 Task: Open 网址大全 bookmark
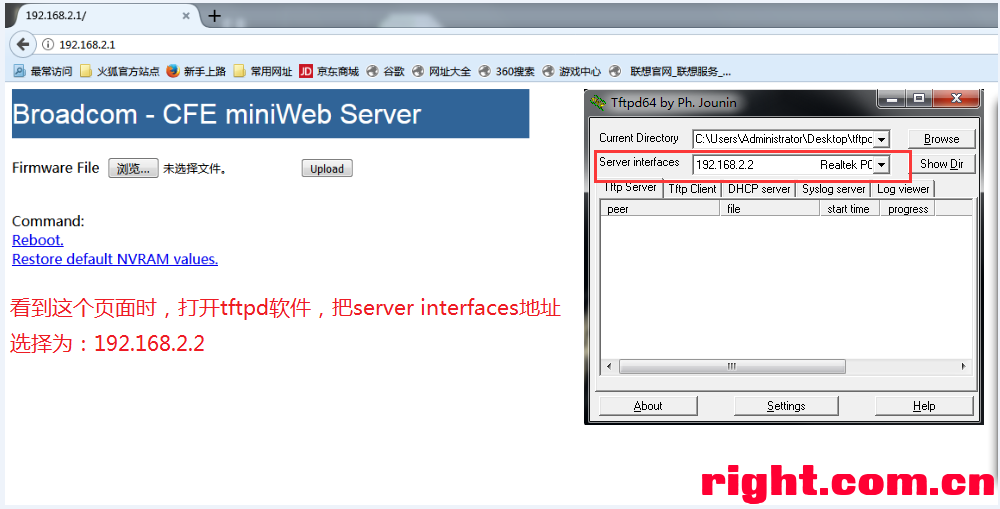click(441, 71)
